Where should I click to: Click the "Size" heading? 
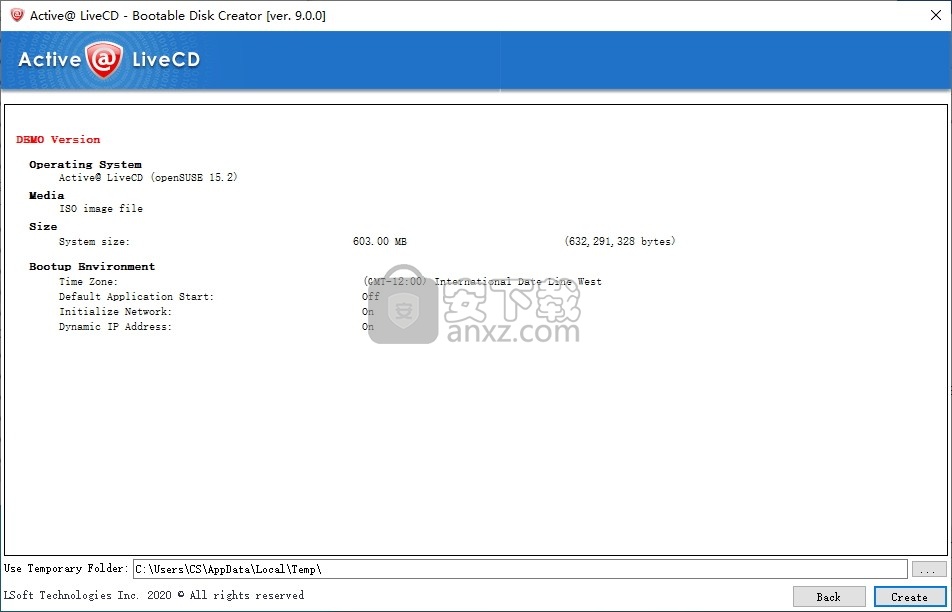tap(43, 226)
